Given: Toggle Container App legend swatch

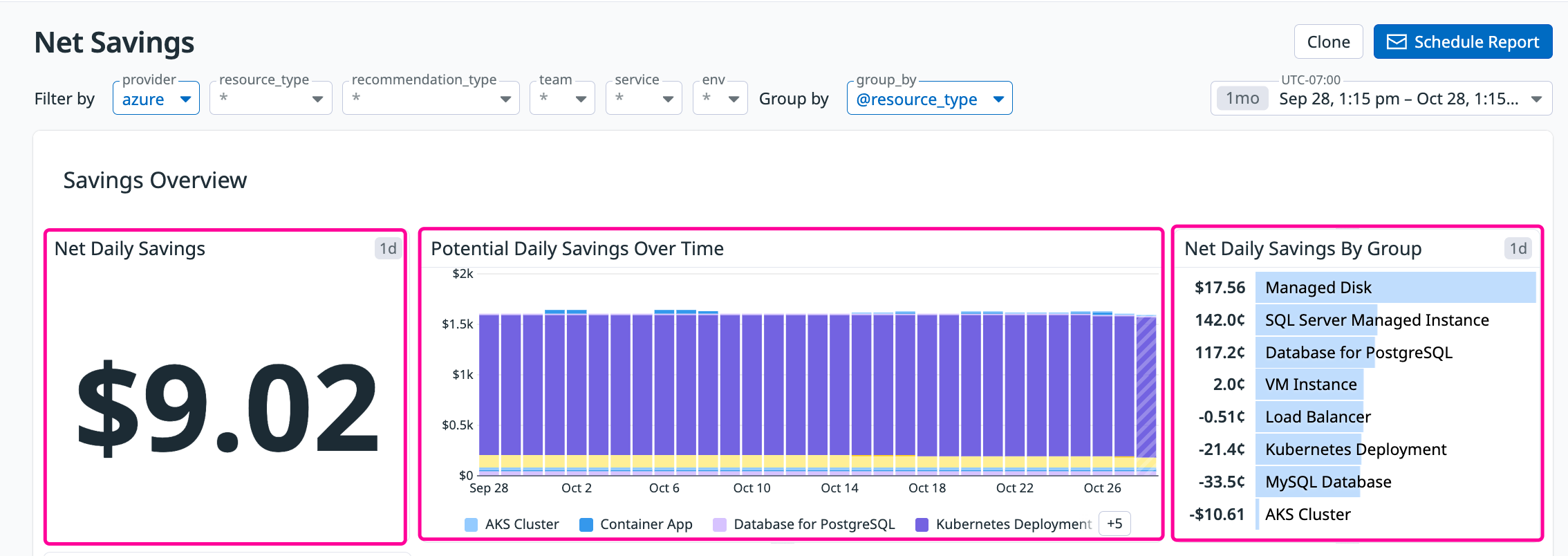Looking at the screenshot, I should pyautogui.click(x=586, y=525).
